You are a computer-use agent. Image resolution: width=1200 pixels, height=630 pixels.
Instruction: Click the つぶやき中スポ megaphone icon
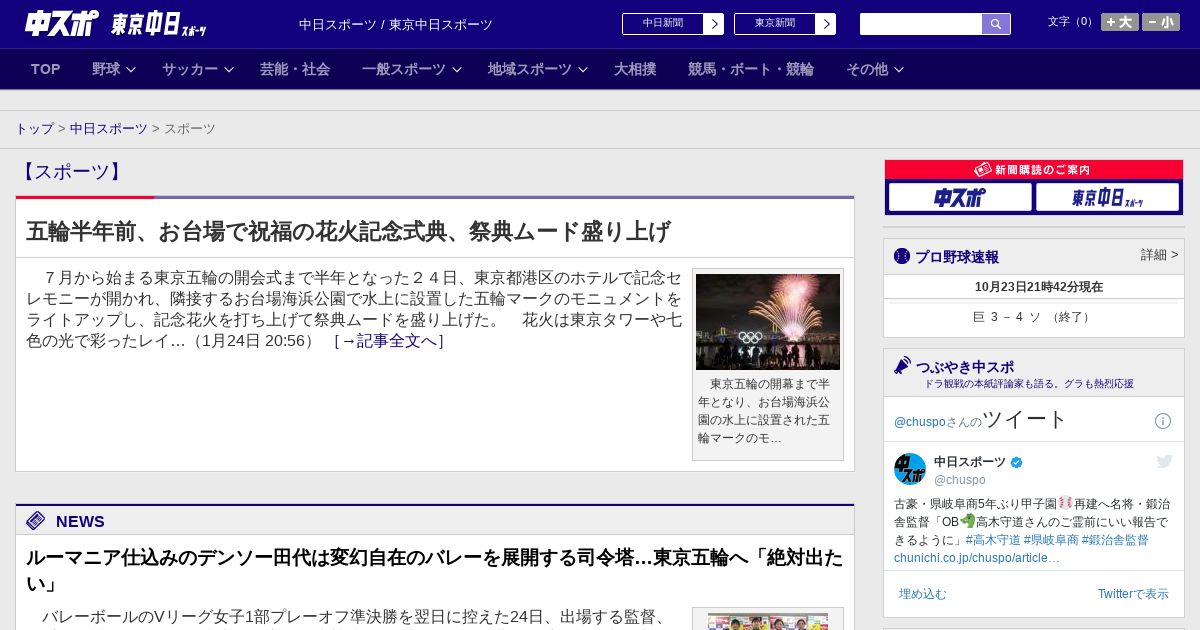902,366
